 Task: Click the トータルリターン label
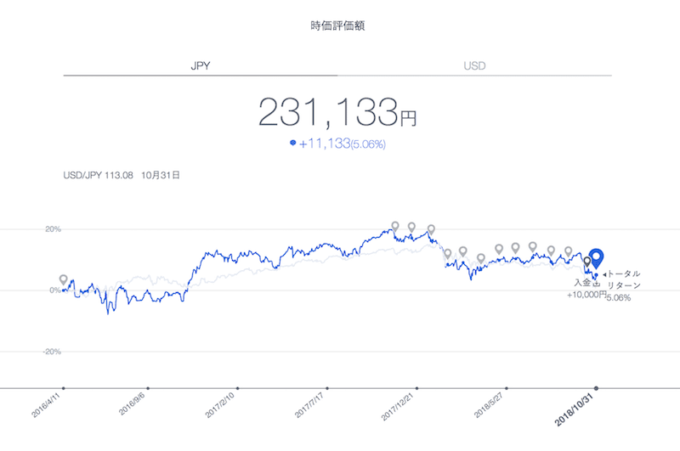pyautogui.click(x=623, y=279)
